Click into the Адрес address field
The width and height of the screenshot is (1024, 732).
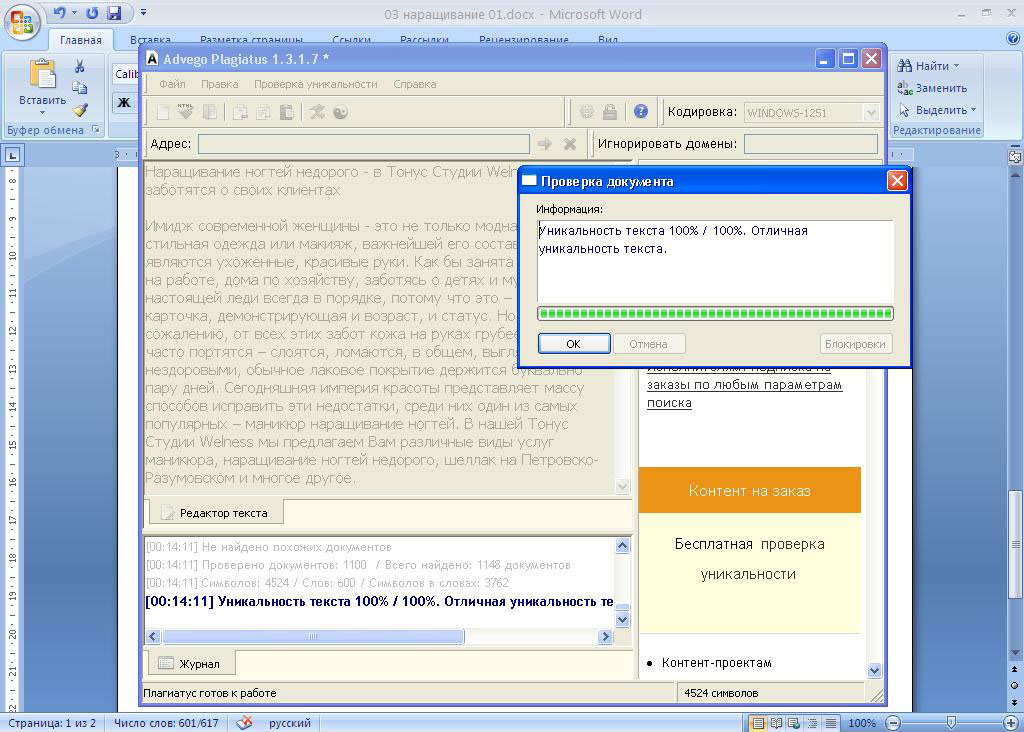(x=364, y=144)
